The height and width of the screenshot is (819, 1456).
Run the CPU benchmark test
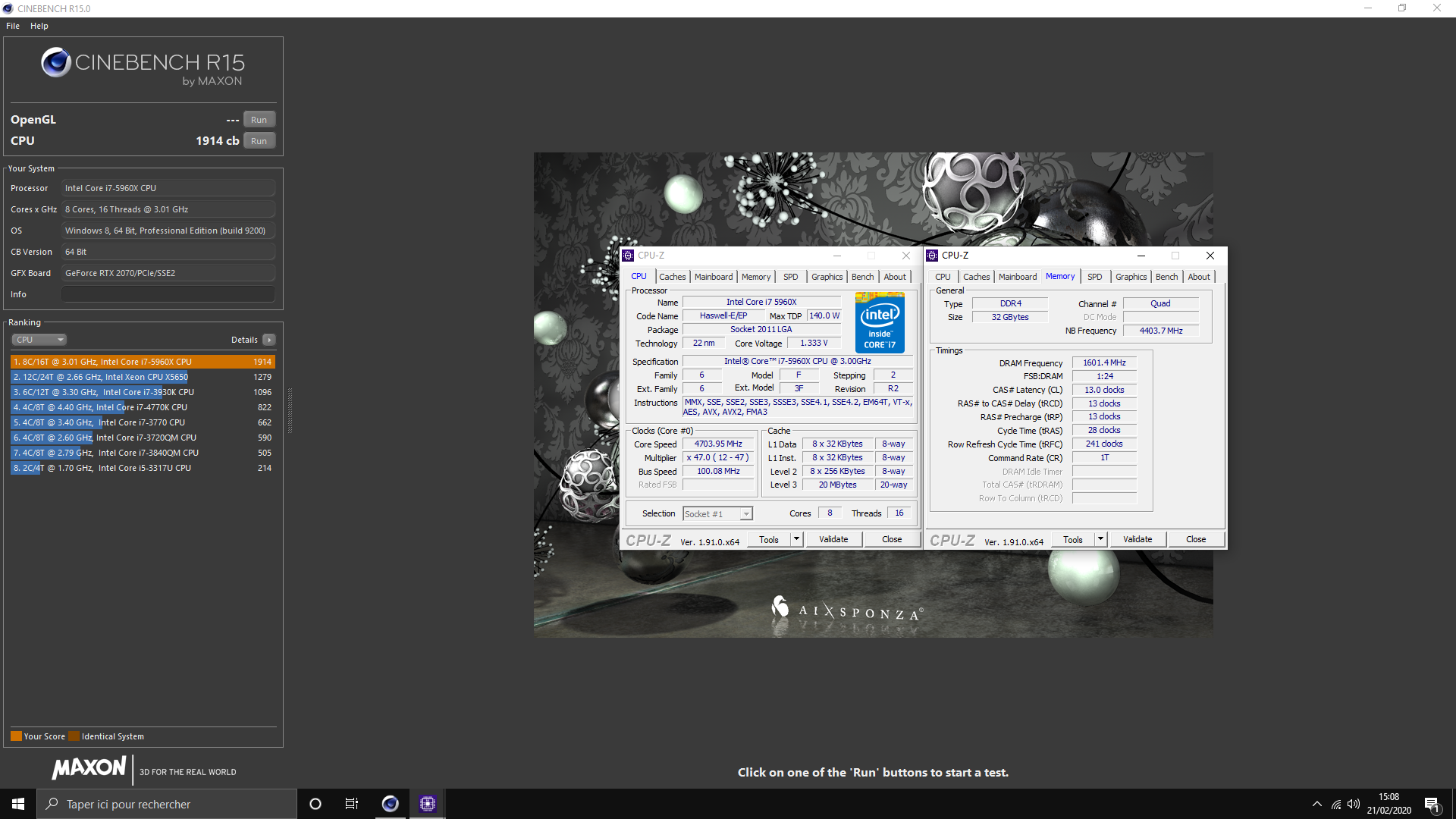pyautogui.click(x=259, y=141)
